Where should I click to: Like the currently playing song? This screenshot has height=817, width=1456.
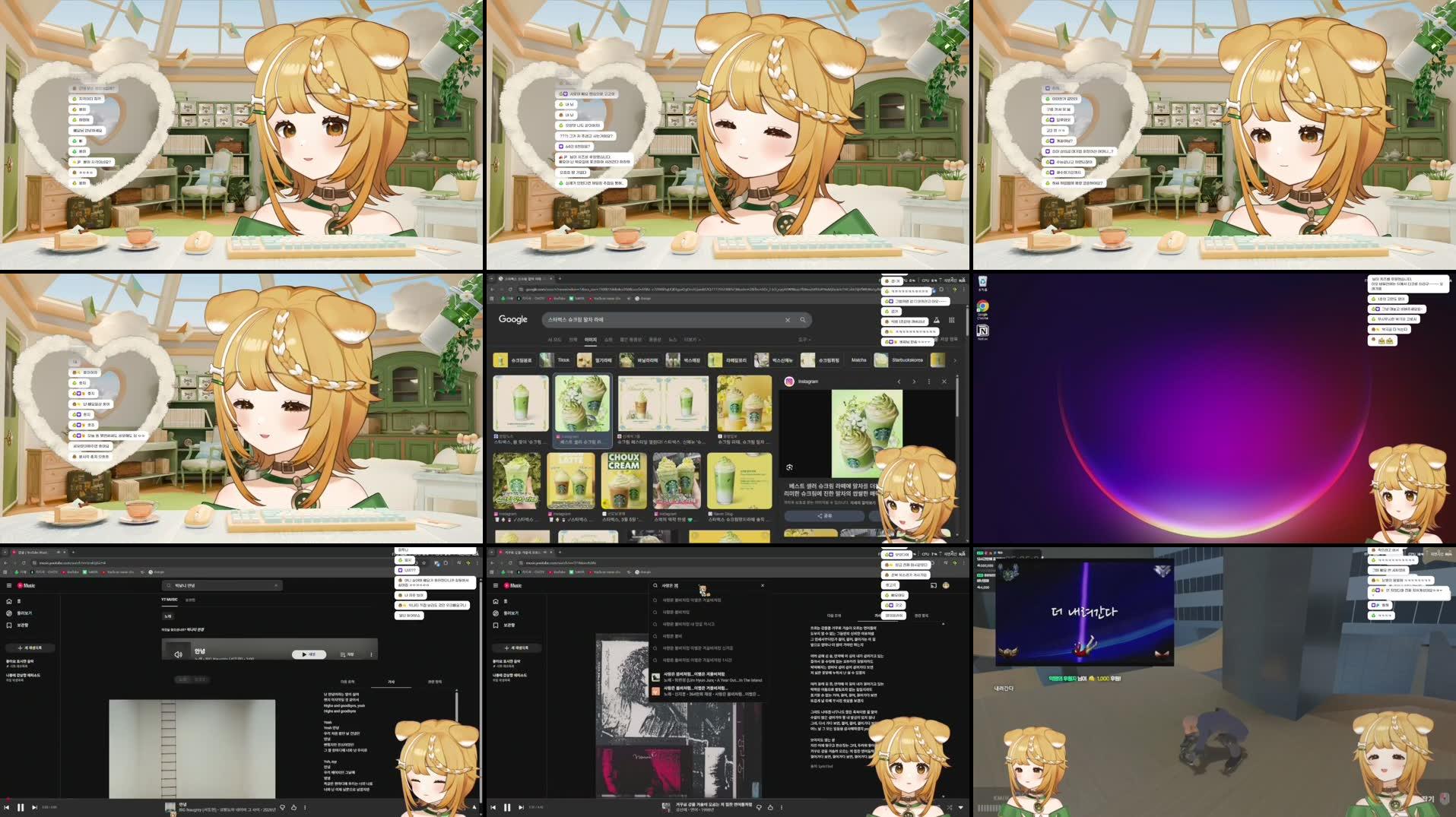tap(294, 808)
